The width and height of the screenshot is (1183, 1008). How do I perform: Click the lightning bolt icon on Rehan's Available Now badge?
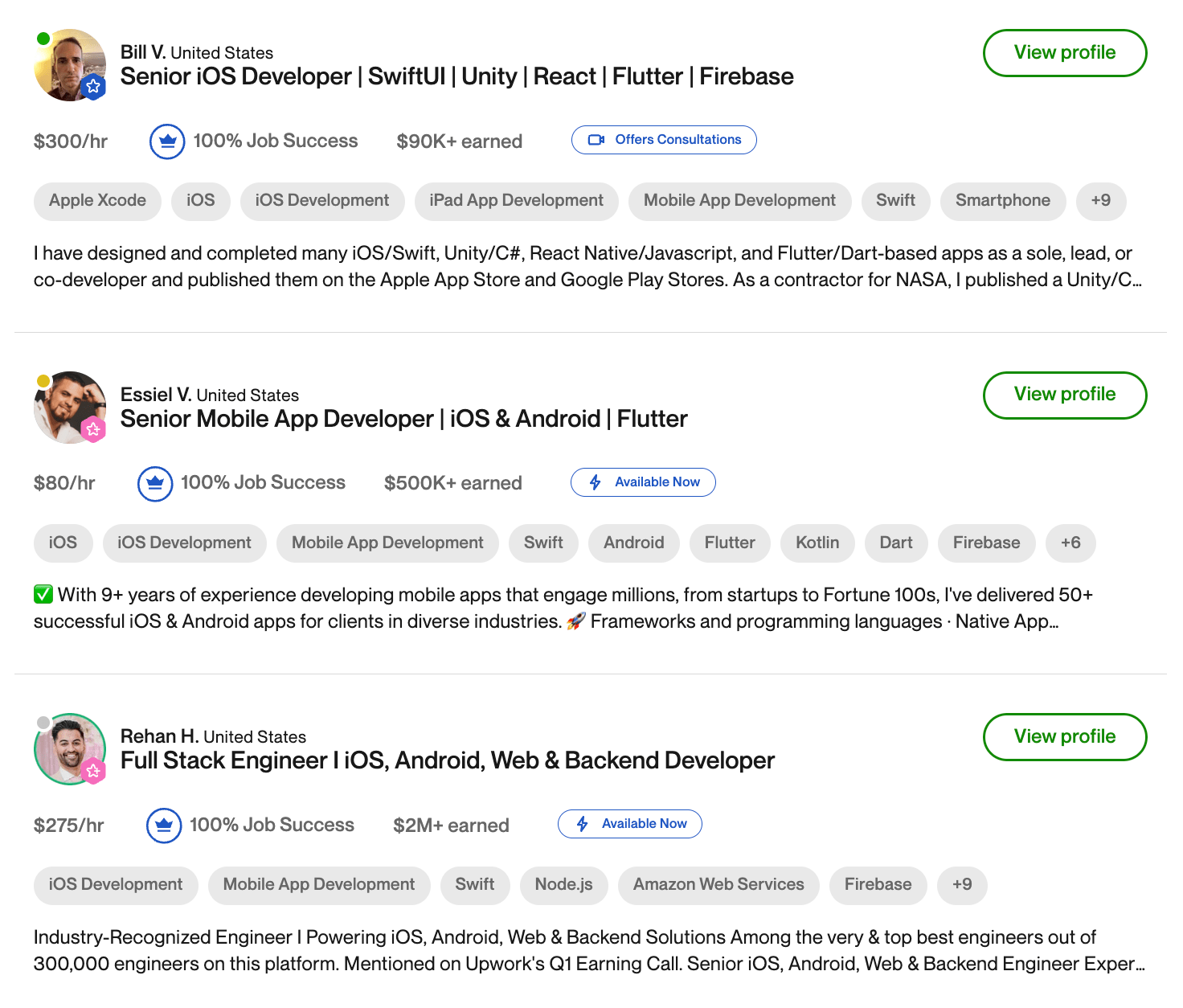[581, 824]
